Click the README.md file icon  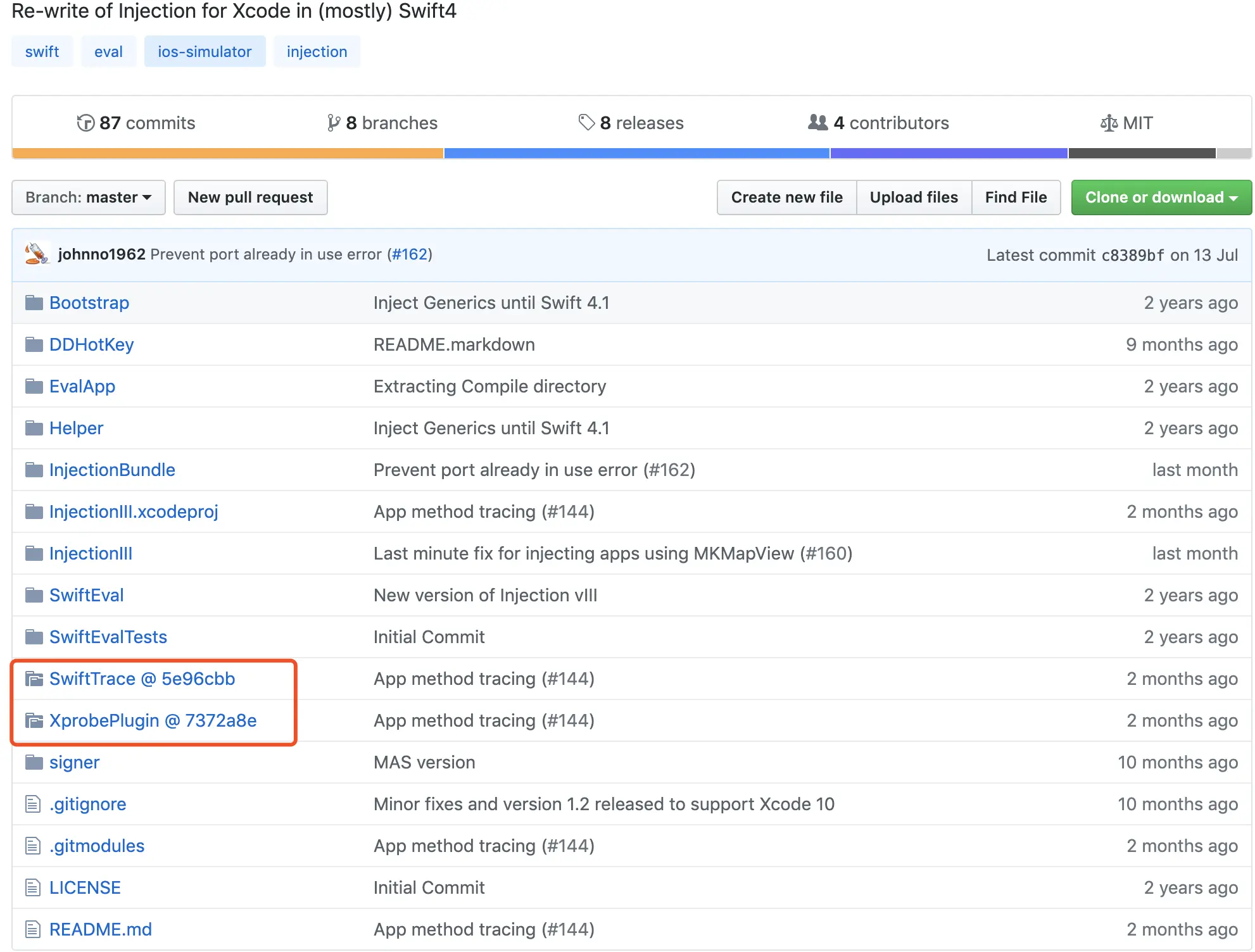pos(33,929)
